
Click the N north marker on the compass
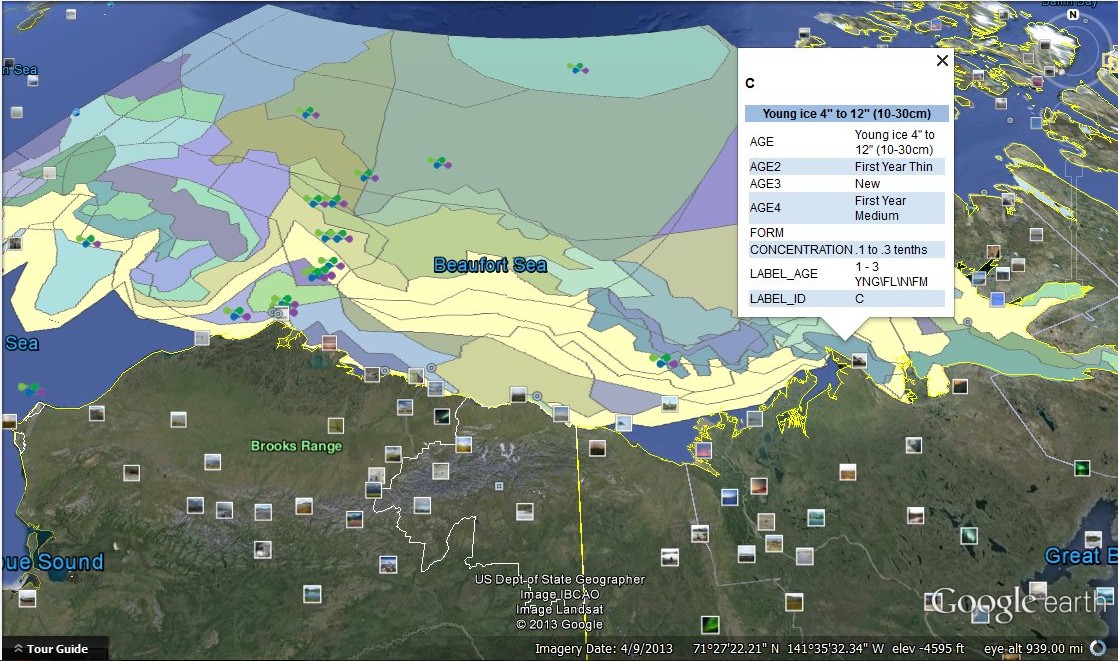tap(1072, 14)
